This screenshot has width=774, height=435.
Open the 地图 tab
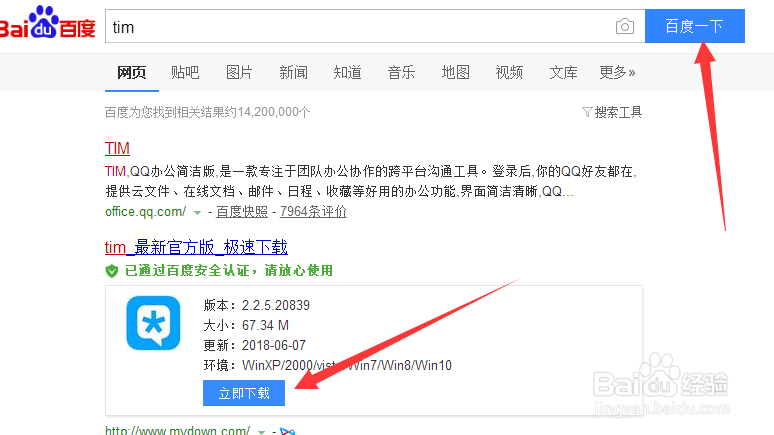[455, 73]
